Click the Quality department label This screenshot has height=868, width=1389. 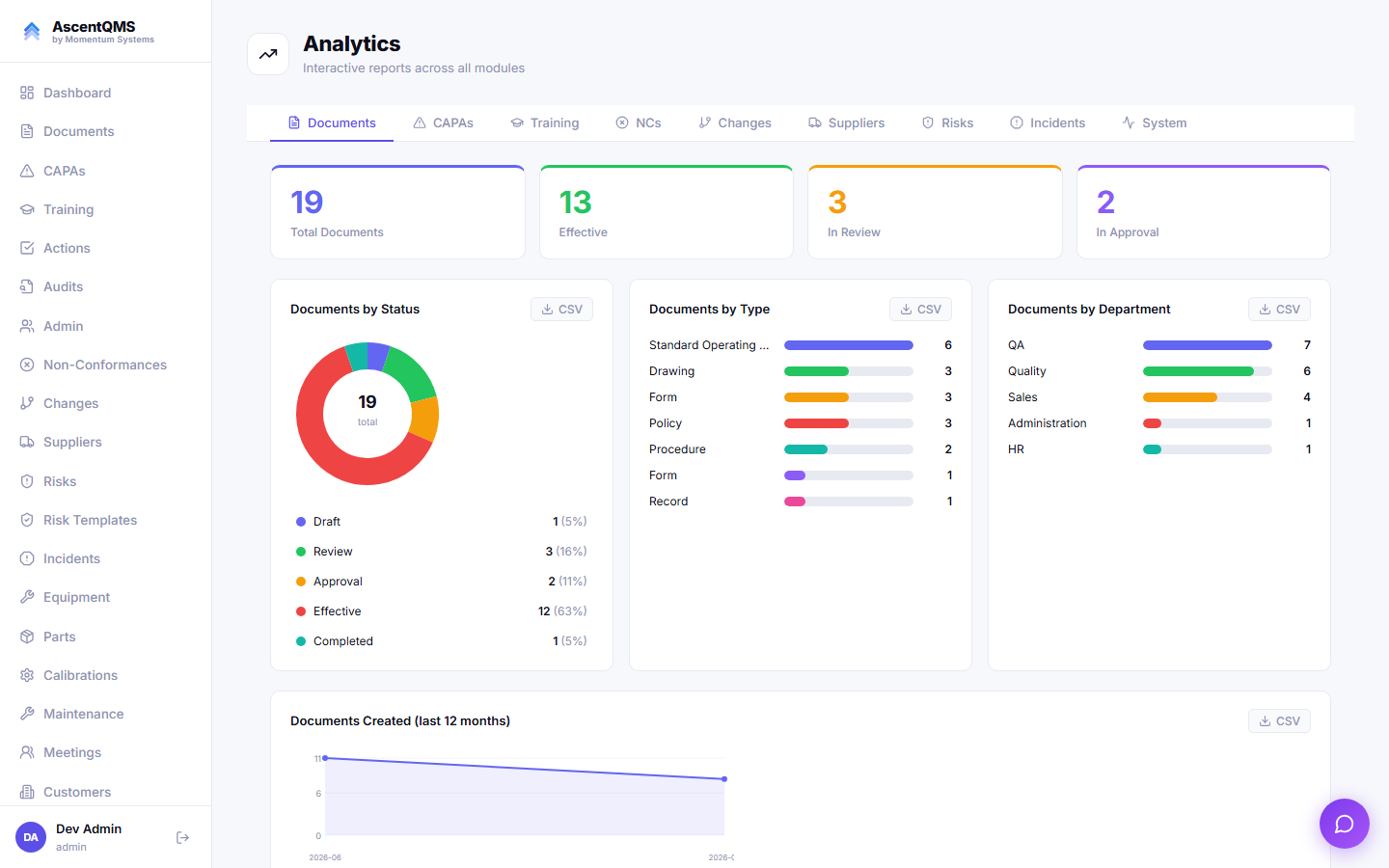coord(1026,371)
